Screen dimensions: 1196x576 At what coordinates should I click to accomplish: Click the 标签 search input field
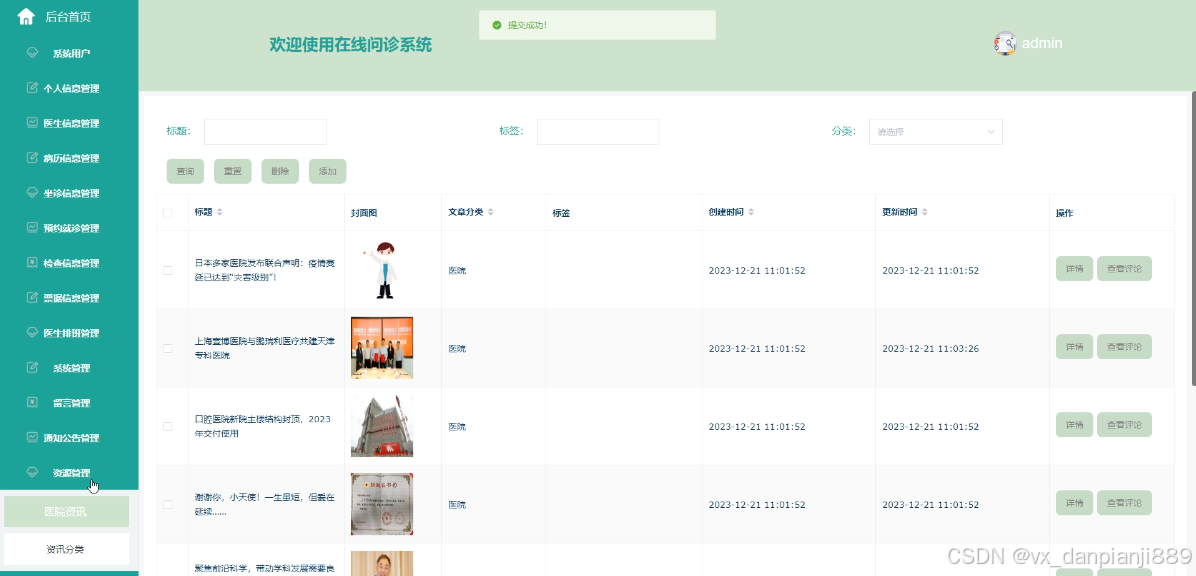click(x=598, y=131)
